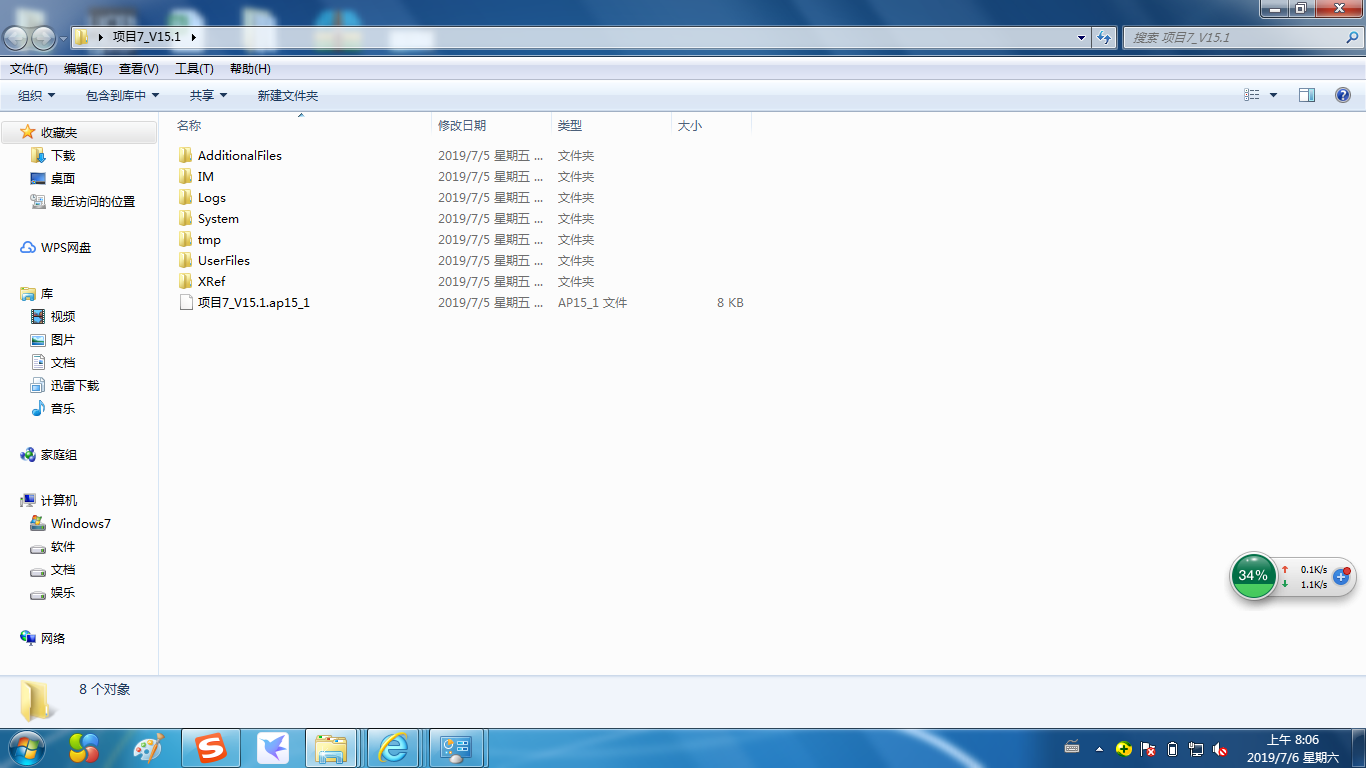This screenshot has width=1366, height=768.
Task: Open the AdditionalFiles folder
Action: click(239, 156)
